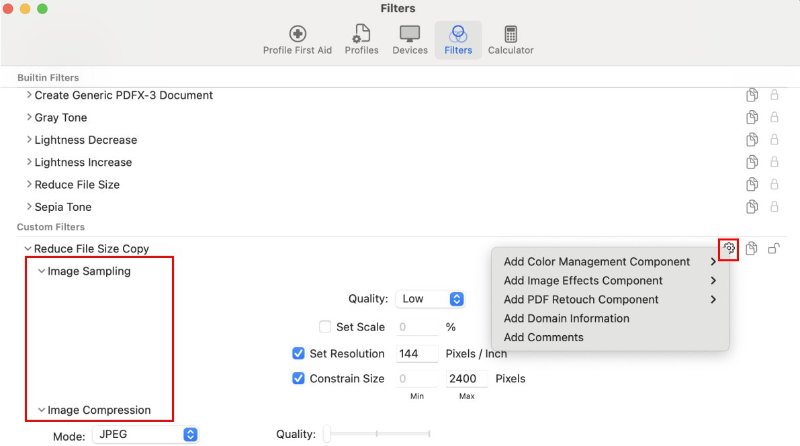Open the Devices toolbar icon
The width and height of the screenshot is (800, 446).
tap(410, 40)
